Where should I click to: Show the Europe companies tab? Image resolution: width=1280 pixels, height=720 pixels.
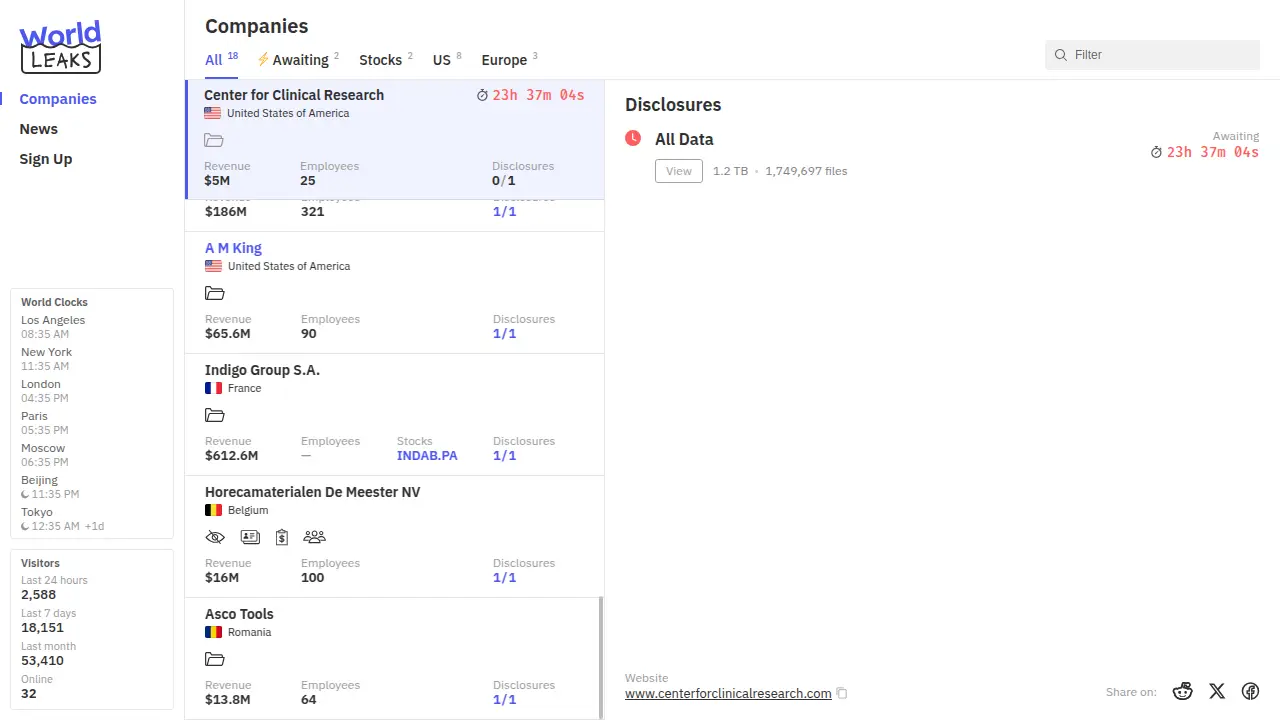click(x=504, y=60)
